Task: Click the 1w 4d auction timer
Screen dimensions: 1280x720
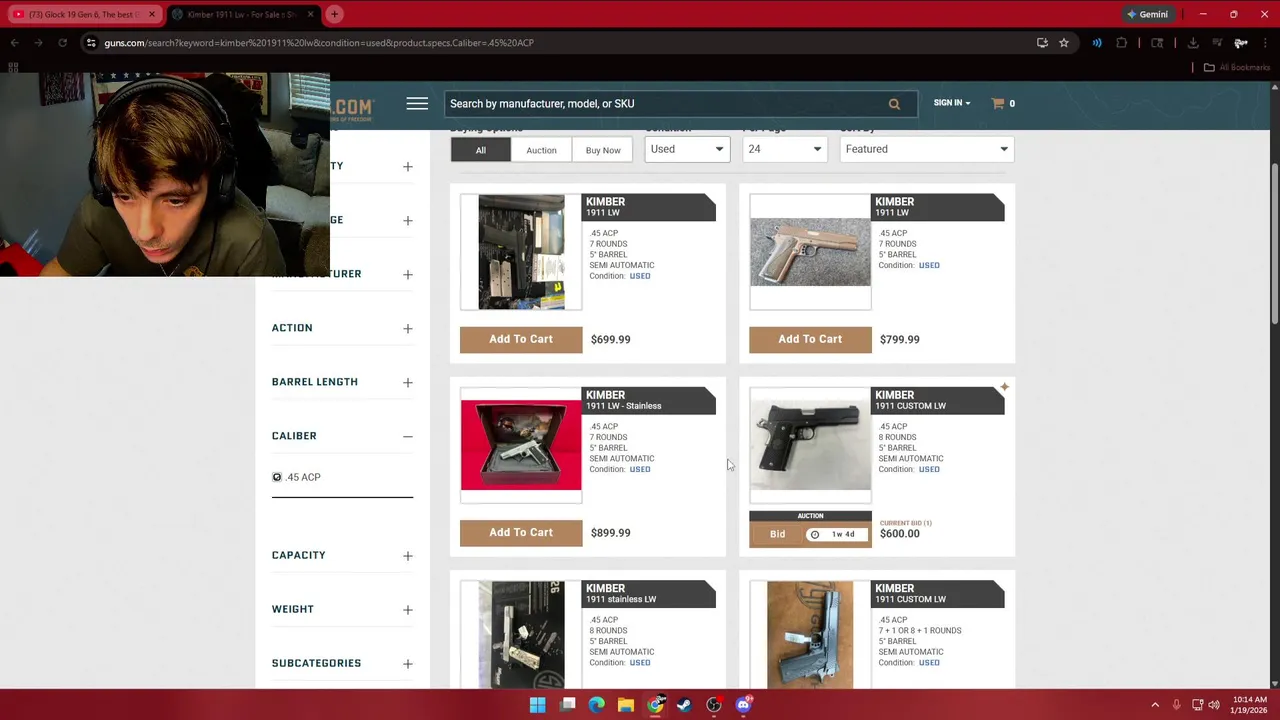Action: point(836,534)
